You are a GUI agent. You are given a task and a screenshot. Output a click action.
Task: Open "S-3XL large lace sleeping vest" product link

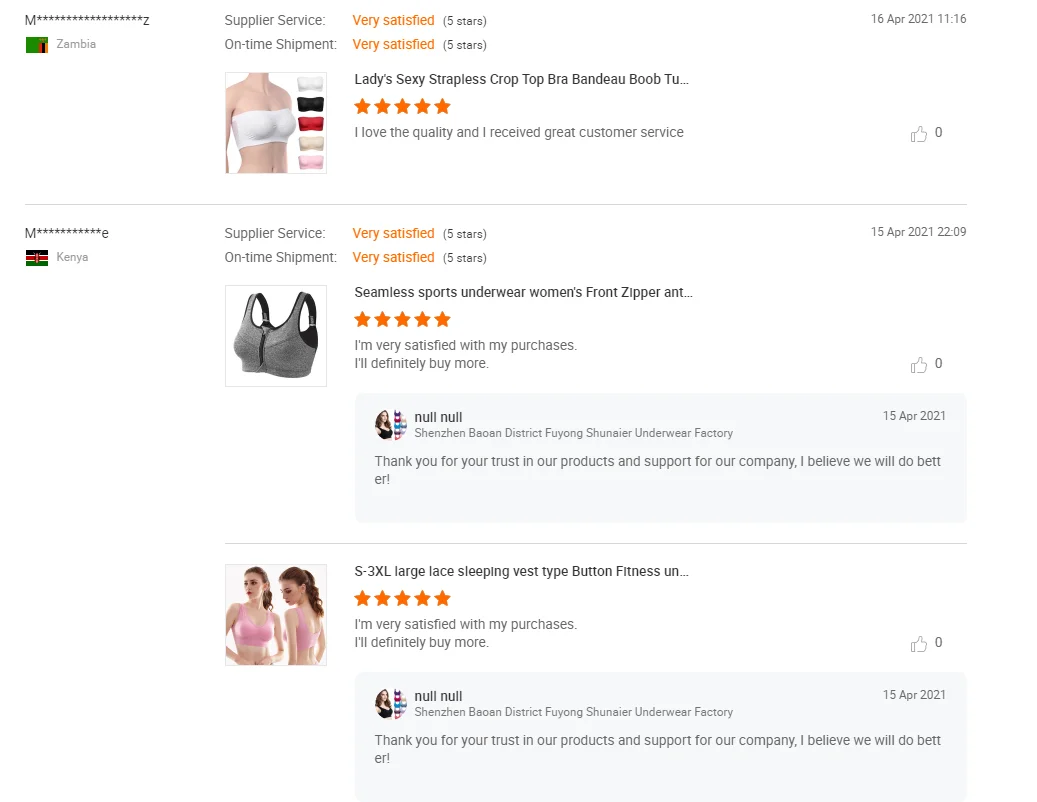coord(521,572)
